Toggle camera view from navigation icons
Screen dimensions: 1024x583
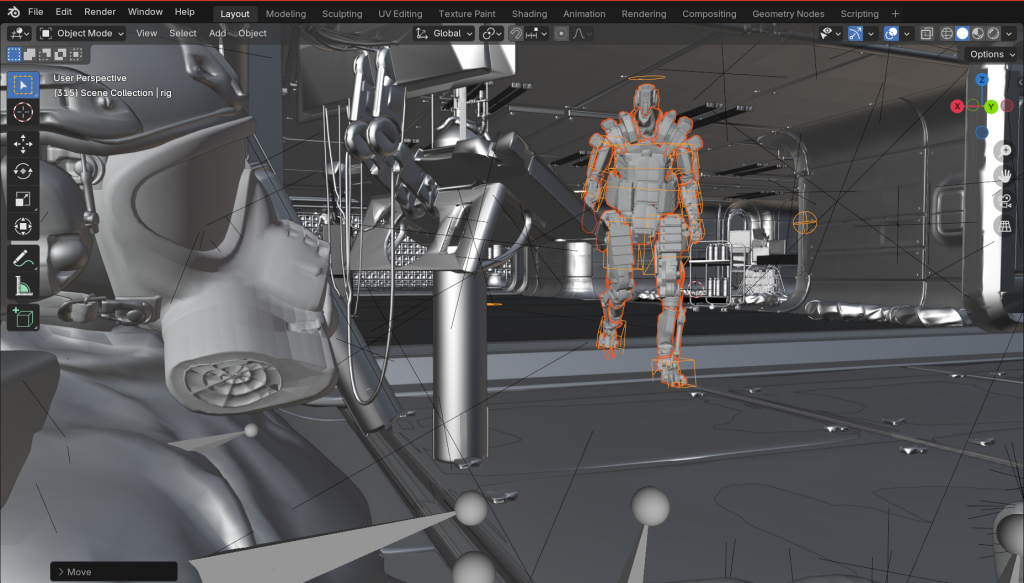point(1005,201)
